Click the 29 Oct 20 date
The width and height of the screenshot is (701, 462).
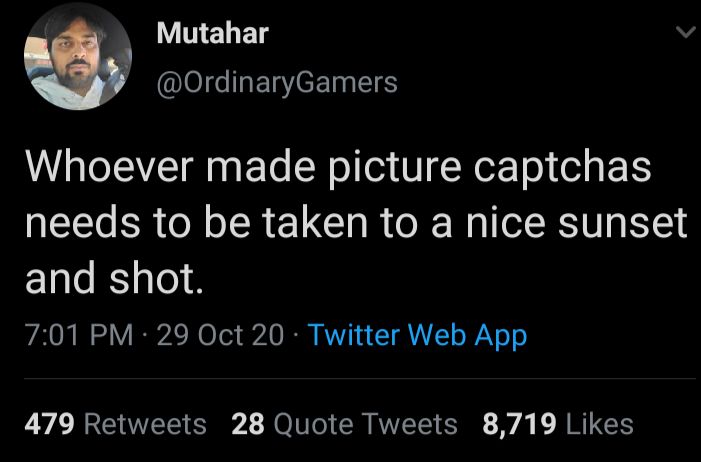[220, 335]
